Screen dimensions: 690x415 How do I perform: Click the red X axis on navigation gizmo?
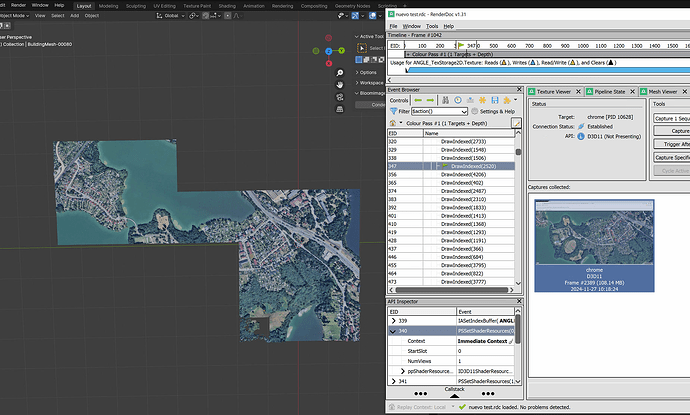pos(329,63)
